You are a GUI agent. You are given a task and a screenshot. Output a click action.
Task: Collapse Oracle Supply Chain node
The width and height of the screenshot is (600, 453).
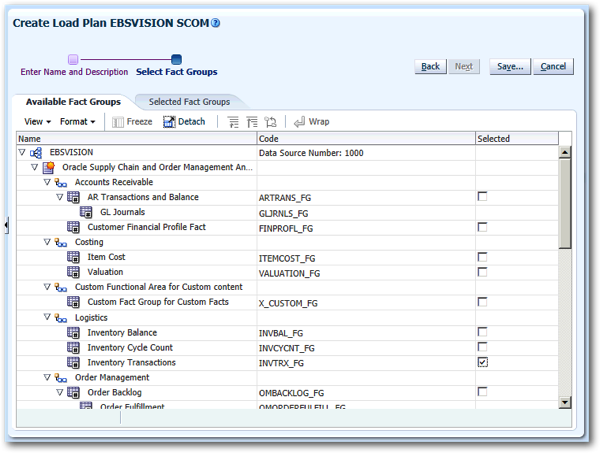click(x=34, y=167)
